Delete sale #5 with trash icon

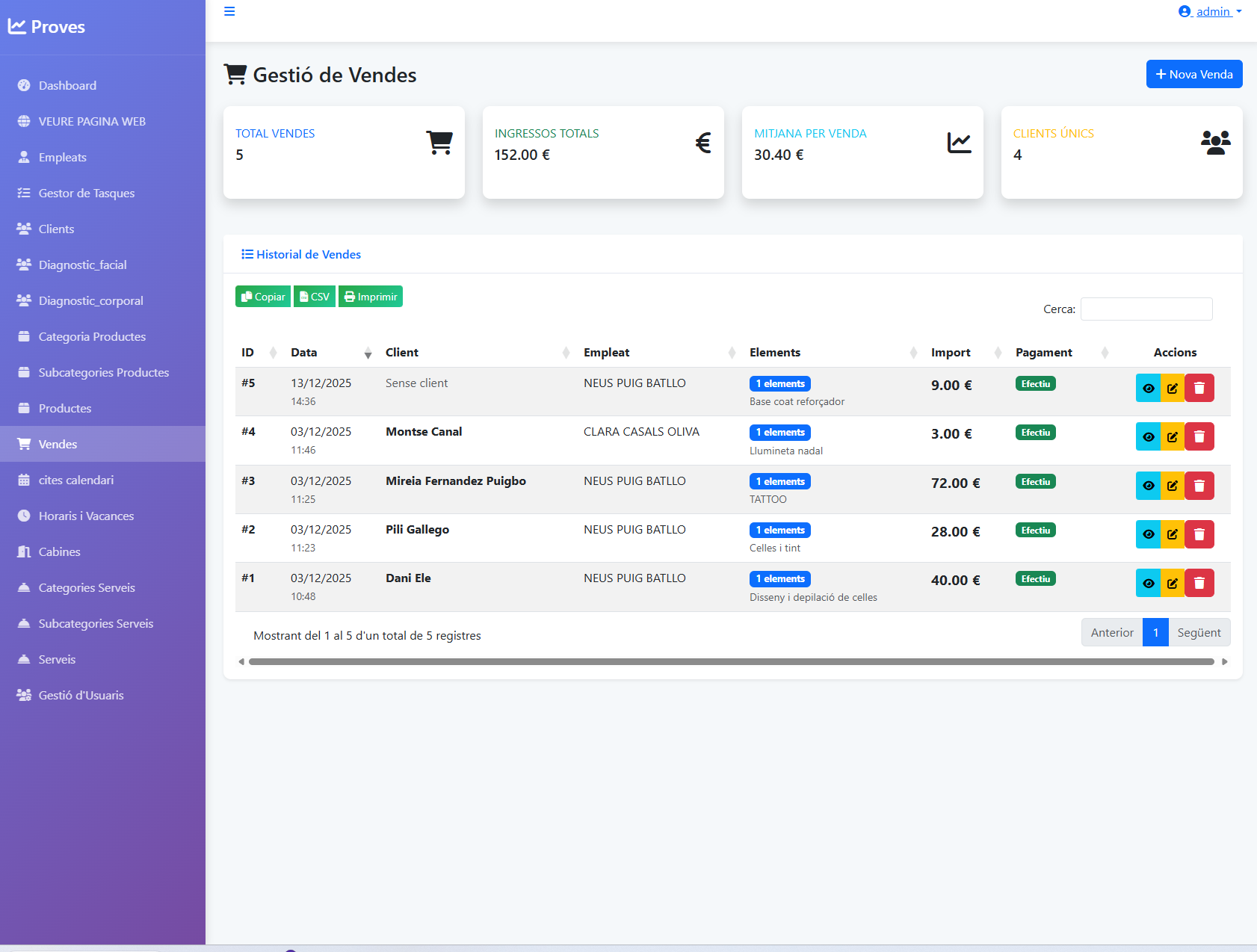[x=1199, y=388]
